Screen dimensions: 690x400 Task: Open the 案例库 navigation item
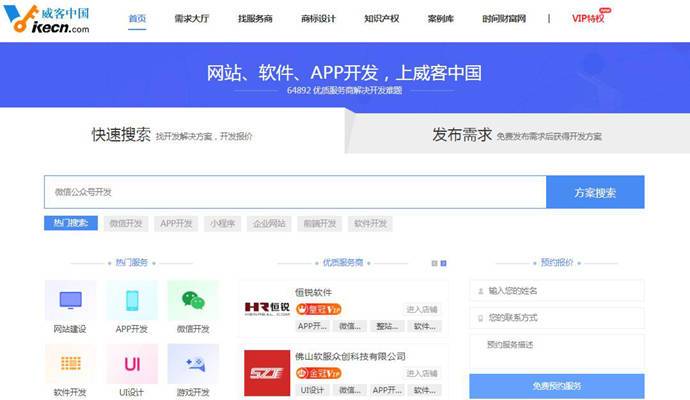(x=441, y=18)
